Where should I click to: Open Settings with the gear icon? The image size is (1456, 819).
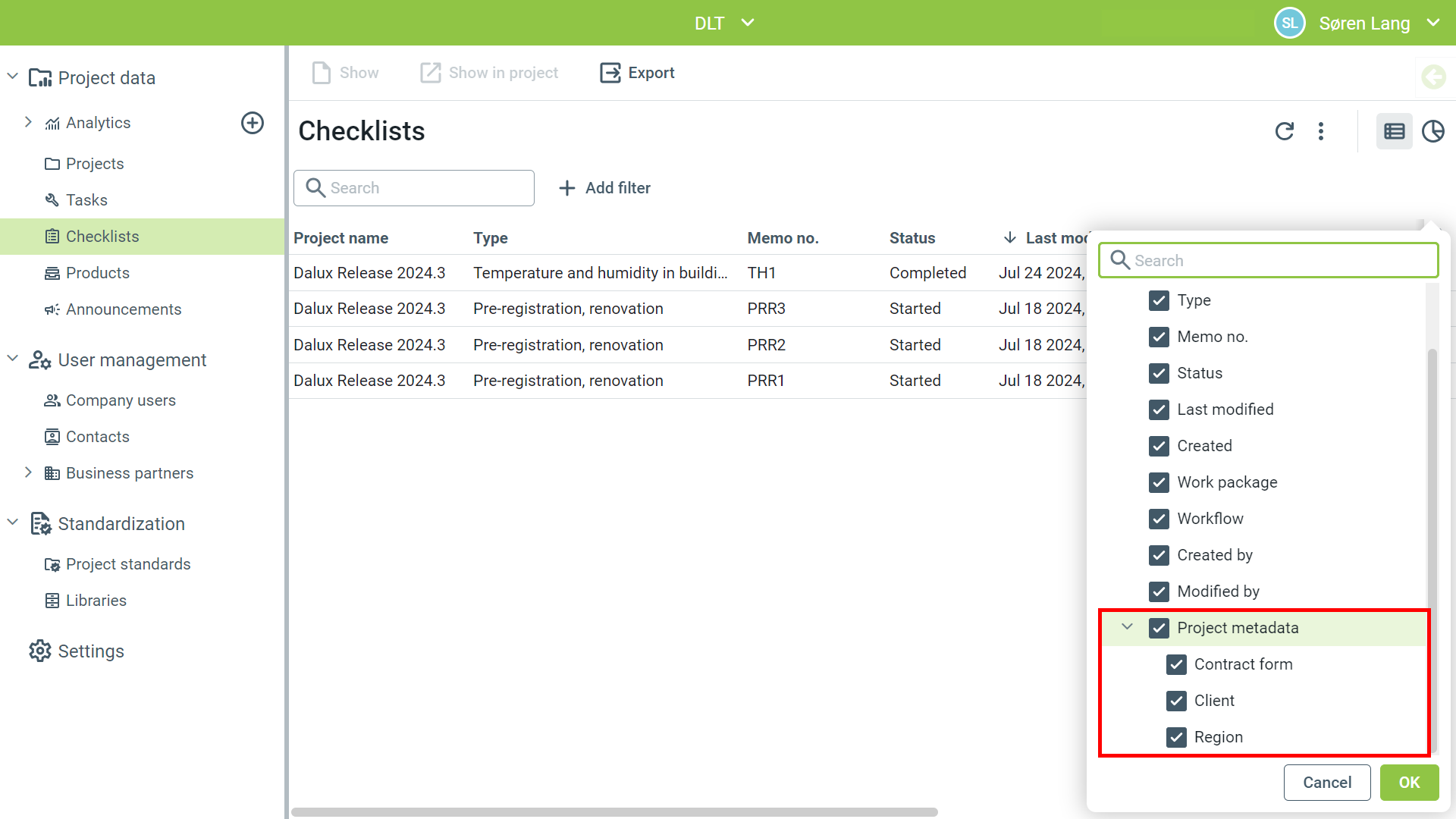pos(40,651)
